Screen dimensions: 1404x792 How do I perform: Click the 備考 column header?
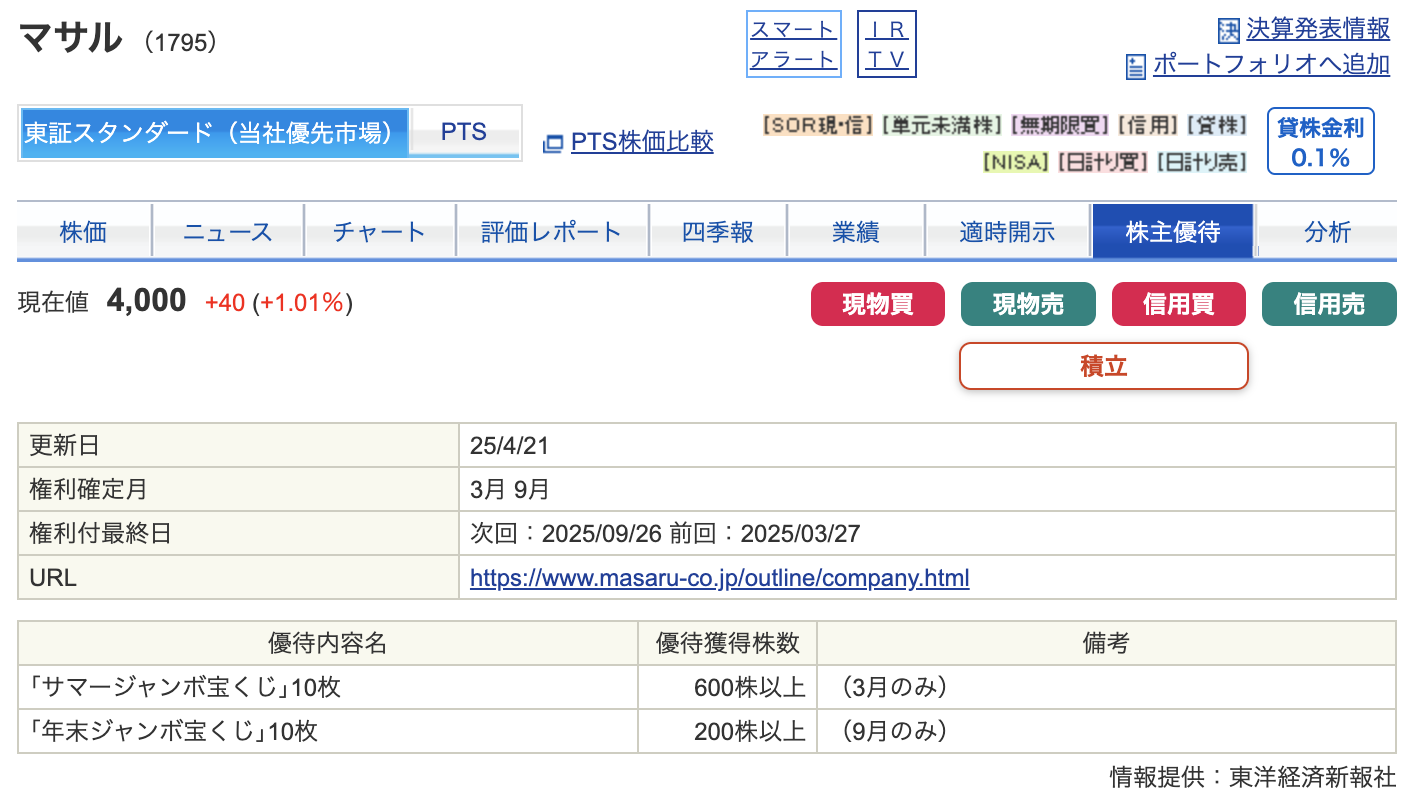pyautogui.click(x=1106, y=643)
